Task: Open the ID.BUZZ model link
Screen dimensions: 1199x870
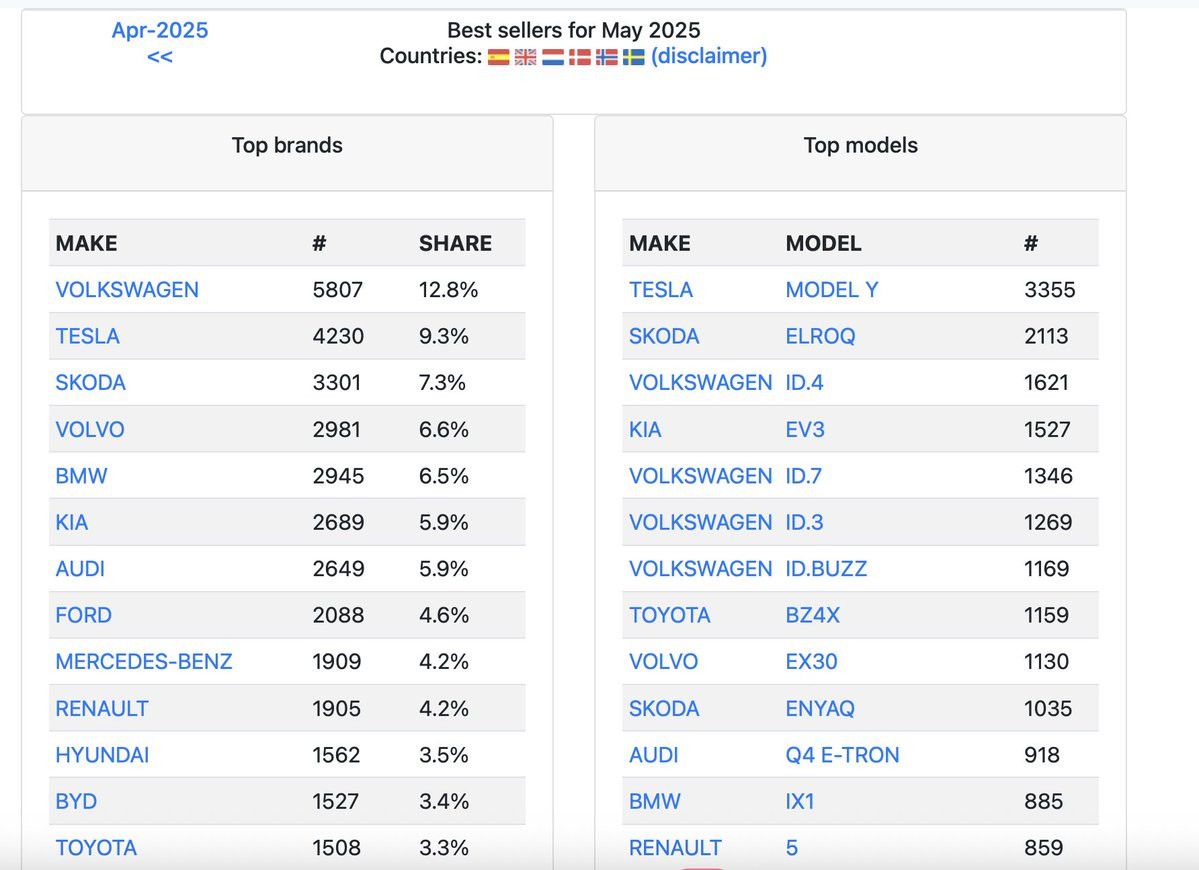Action: 826,569
